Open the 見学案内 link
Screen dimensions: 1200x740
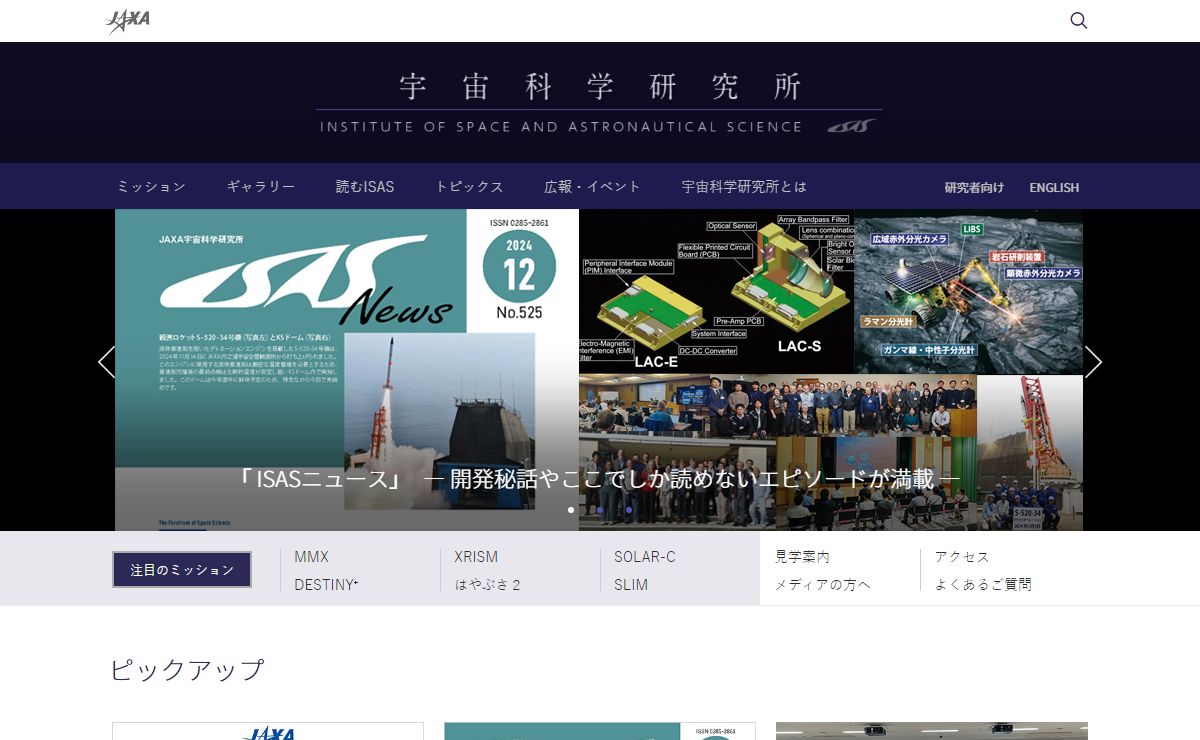[x=802, y=557]
